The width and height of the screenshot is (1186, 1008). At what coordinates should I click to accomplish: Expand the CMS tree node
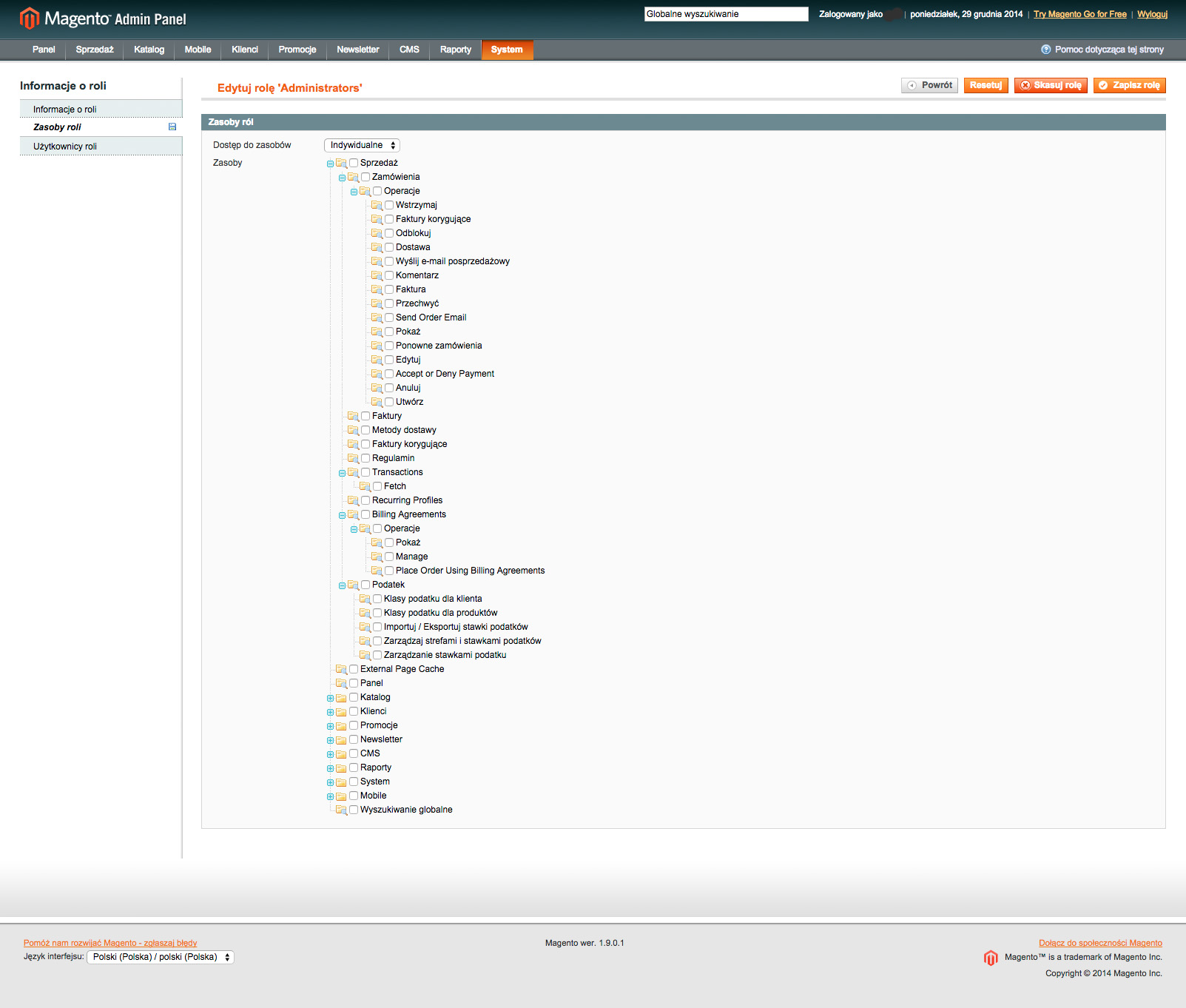pos(330,754)
